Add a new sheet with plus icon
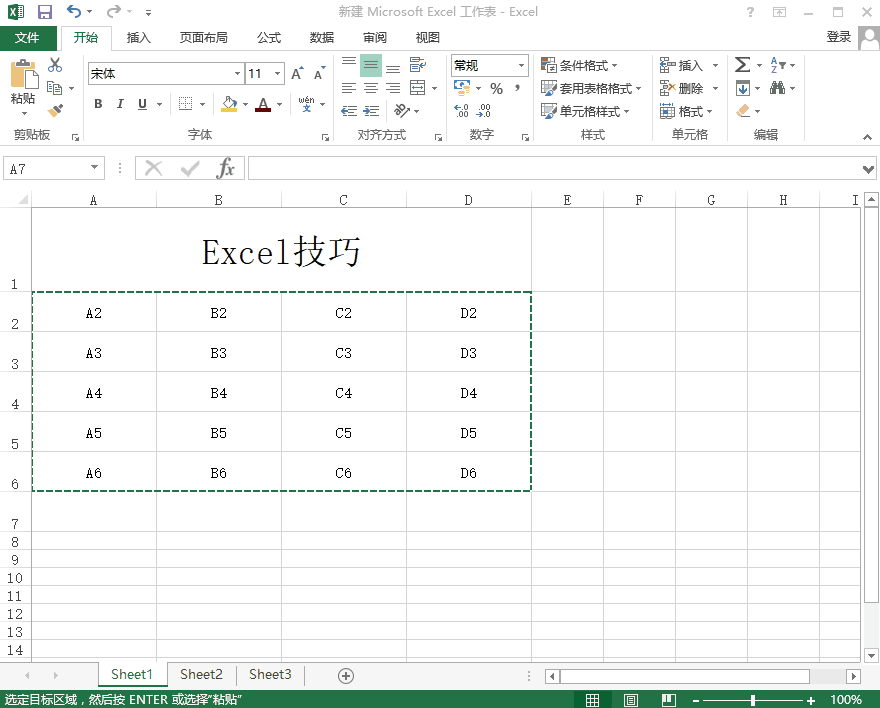 346,675
